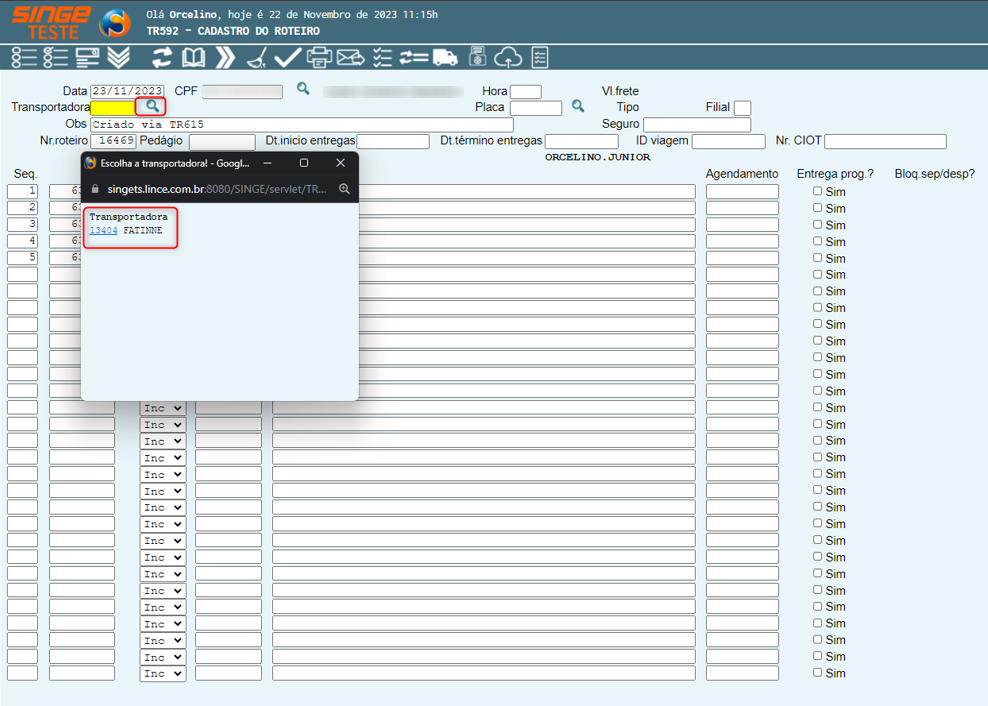Click the Seq field containing 5
988x706 pixels.
[23, 258]
